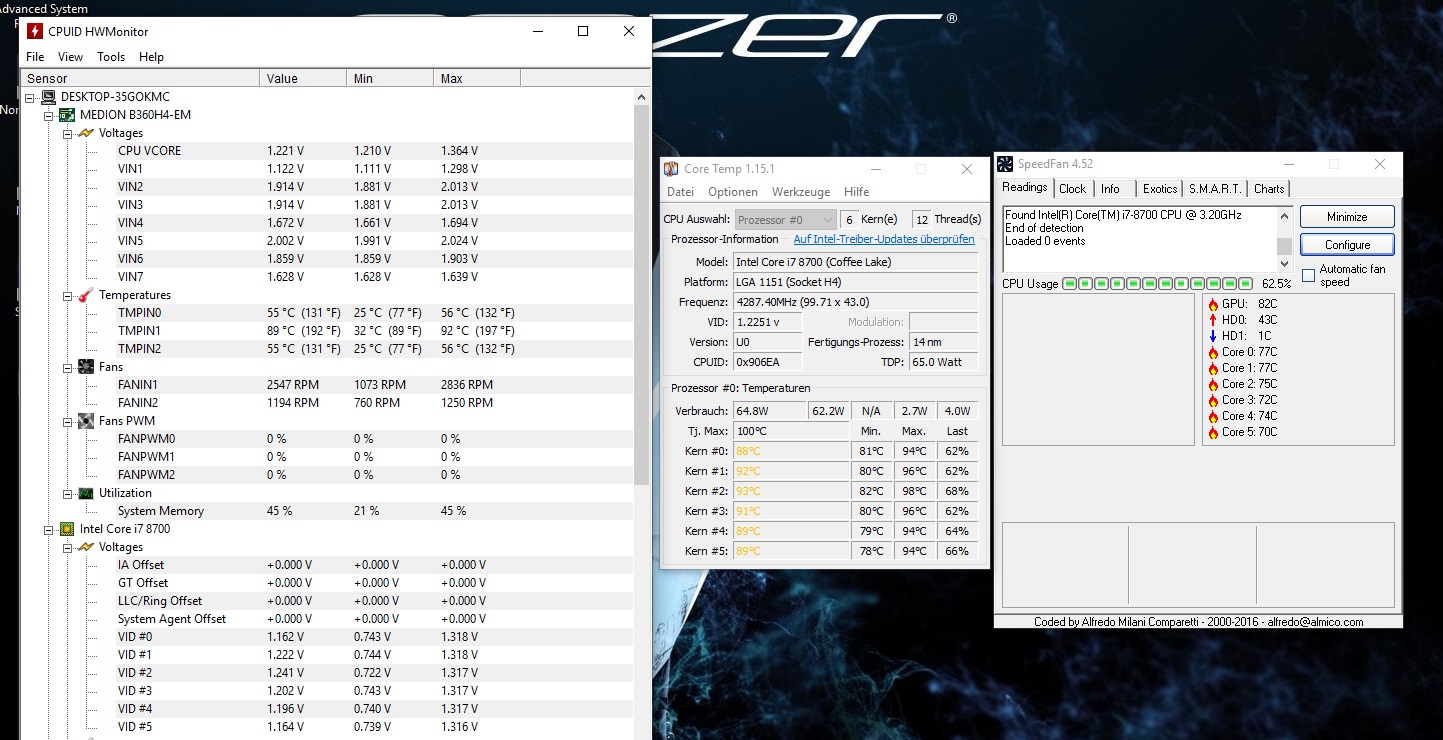The width and height of the screenshot is (1443, 740).
Task: Click the Temperatures thermometer icon
Action: tap(86, 295)
